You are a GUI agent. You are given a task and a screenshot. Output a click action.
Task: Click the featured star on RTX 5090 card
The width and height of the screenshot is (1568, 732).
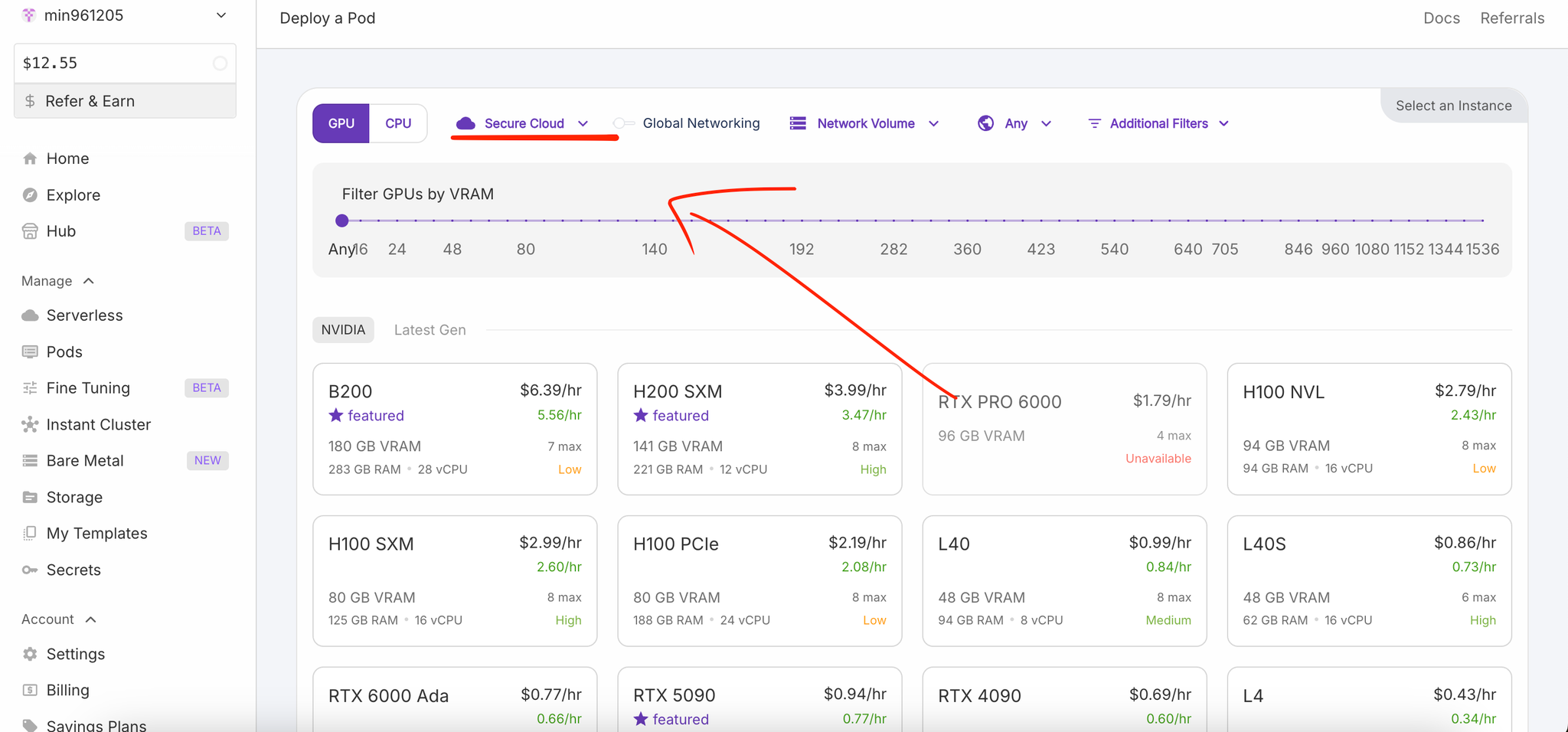641,719
